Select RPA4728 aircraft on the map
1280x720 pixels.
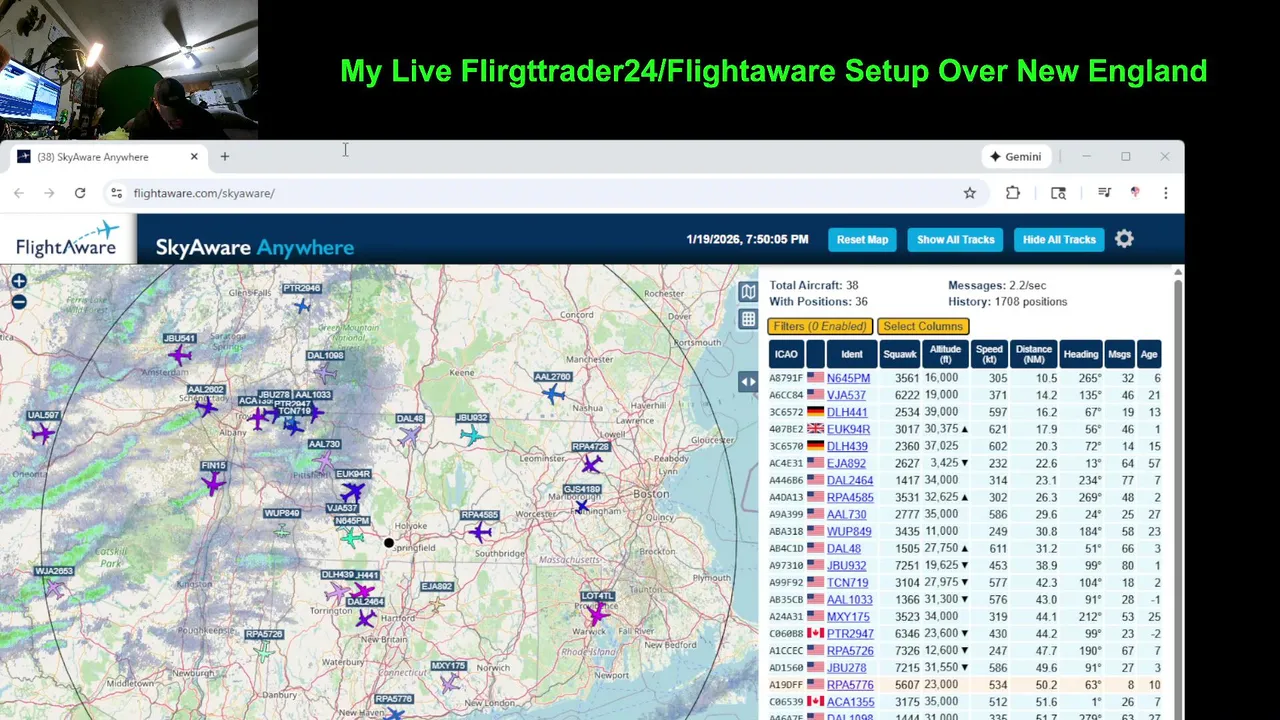pos(592,464)
